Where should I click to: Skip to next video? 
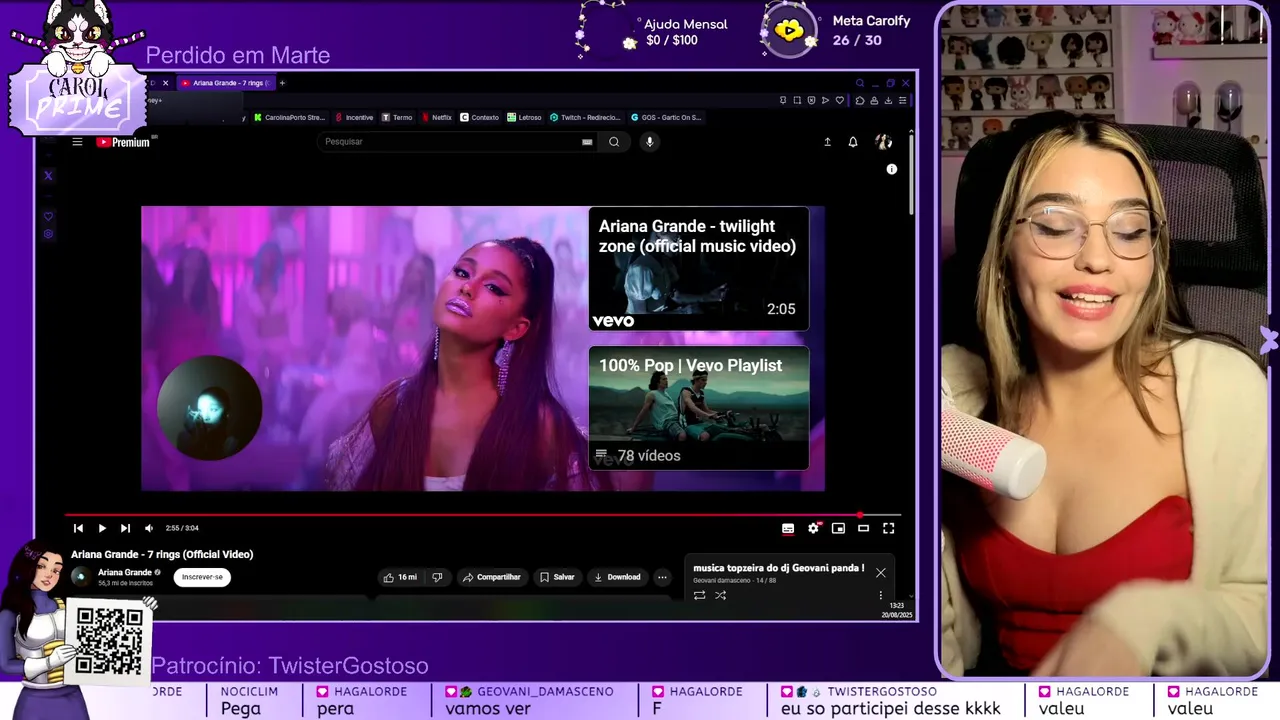click(x=125, y=528)
